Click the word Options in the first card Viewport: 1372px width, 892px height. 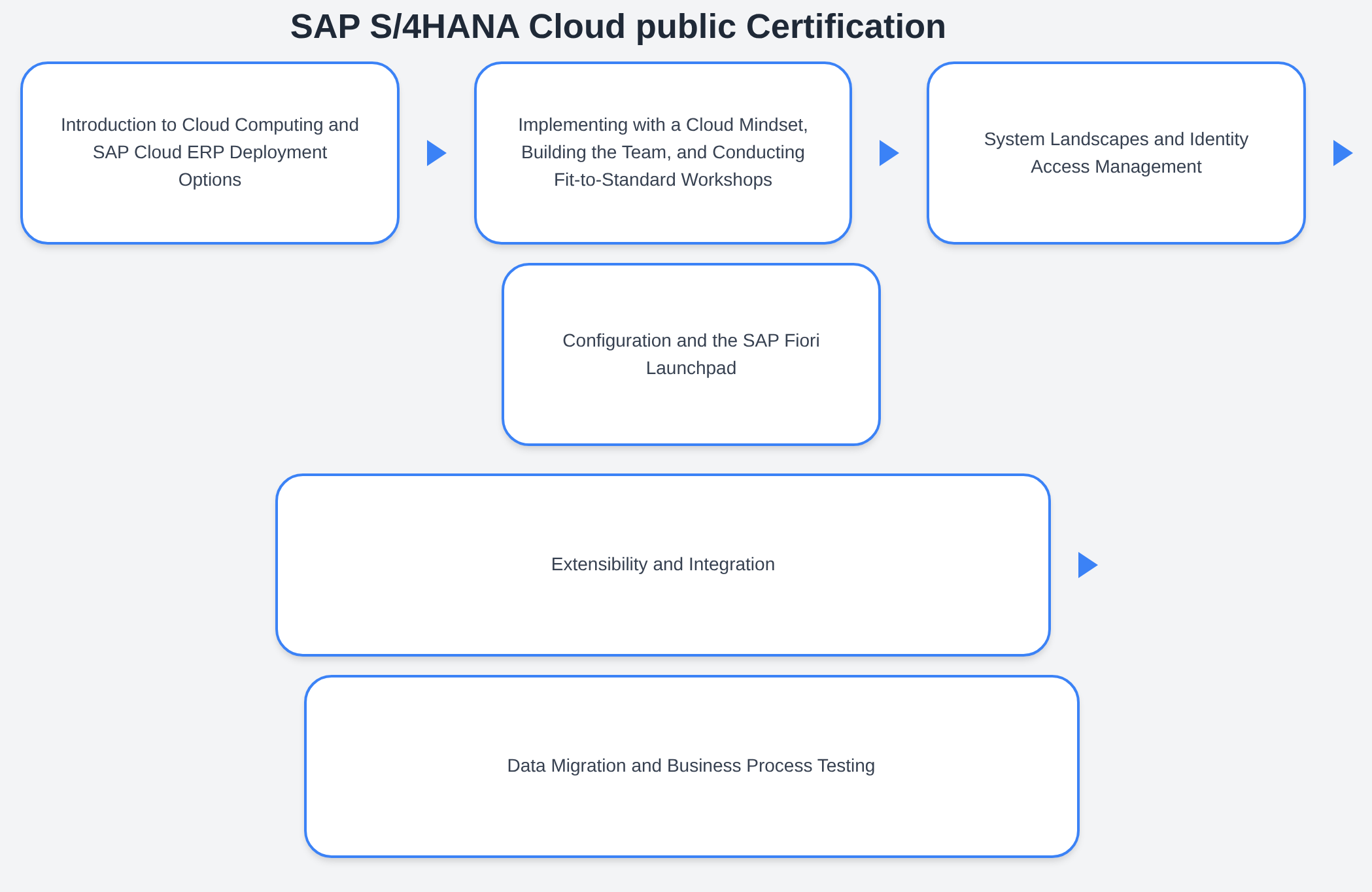[x=210, y=180]
